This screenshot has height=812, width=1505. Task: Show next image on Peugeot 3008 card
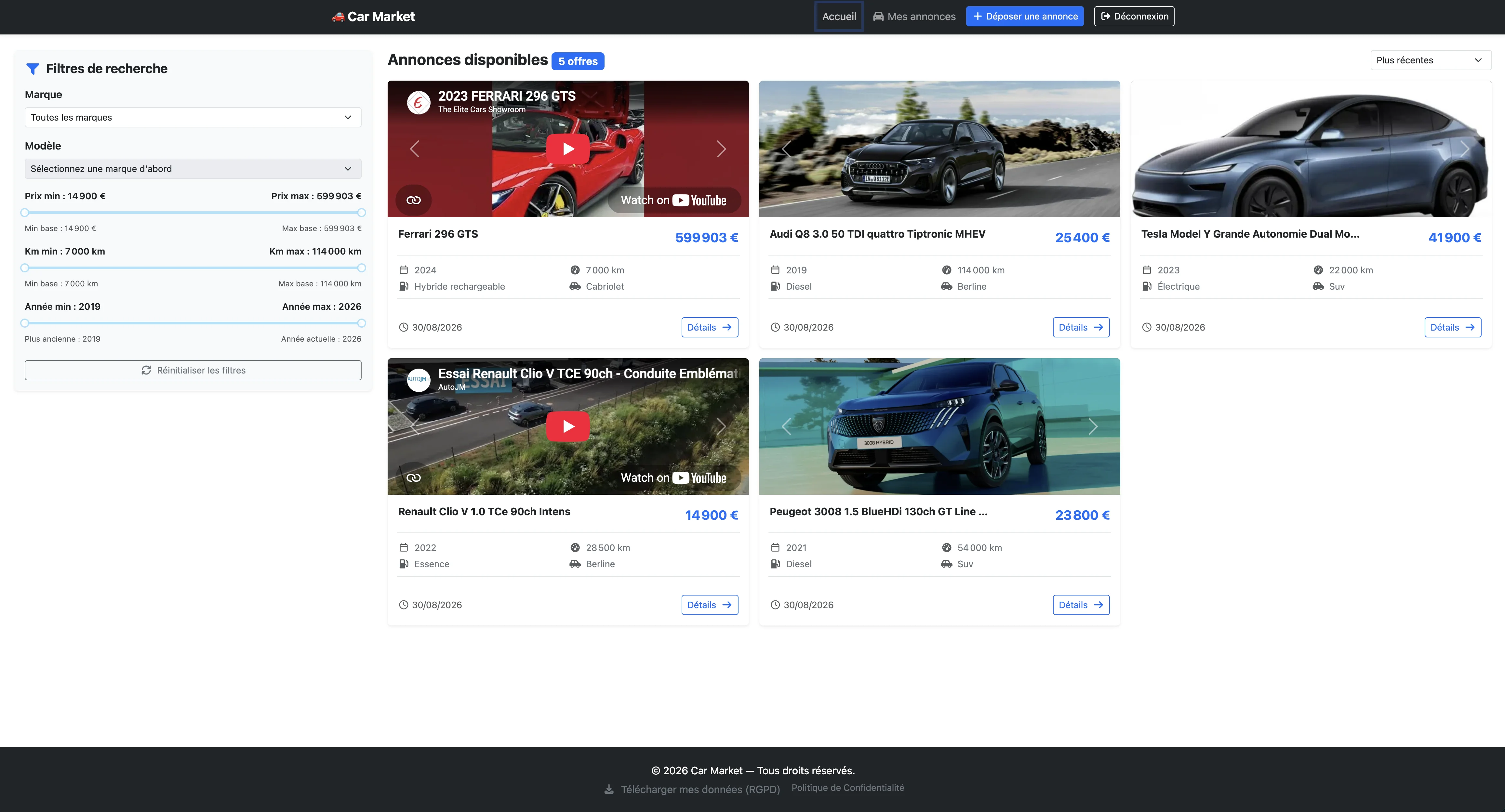coord(1093,426)
